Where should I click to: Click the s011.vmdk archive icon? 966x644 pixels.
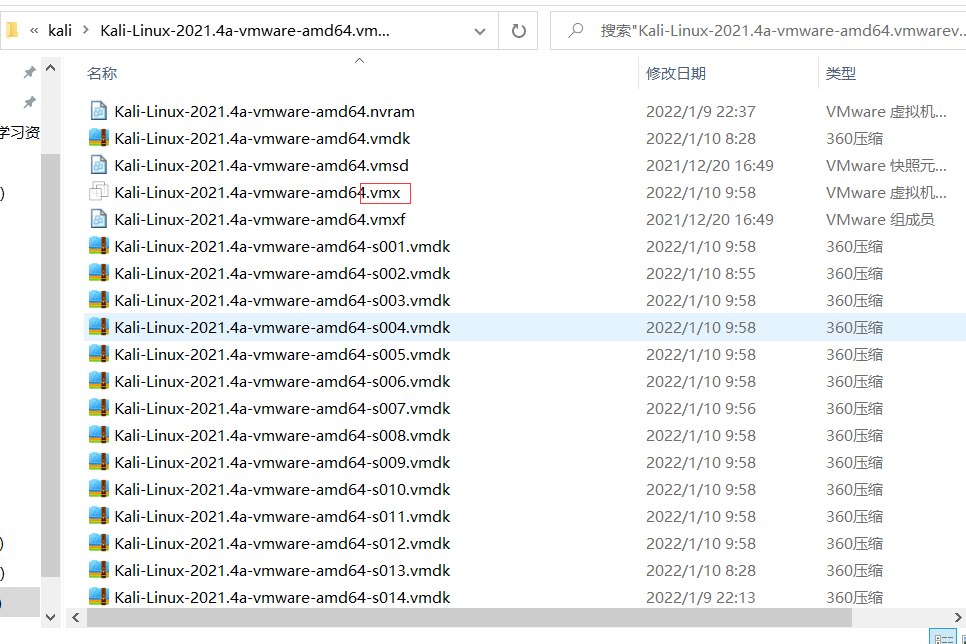point(99,516)
